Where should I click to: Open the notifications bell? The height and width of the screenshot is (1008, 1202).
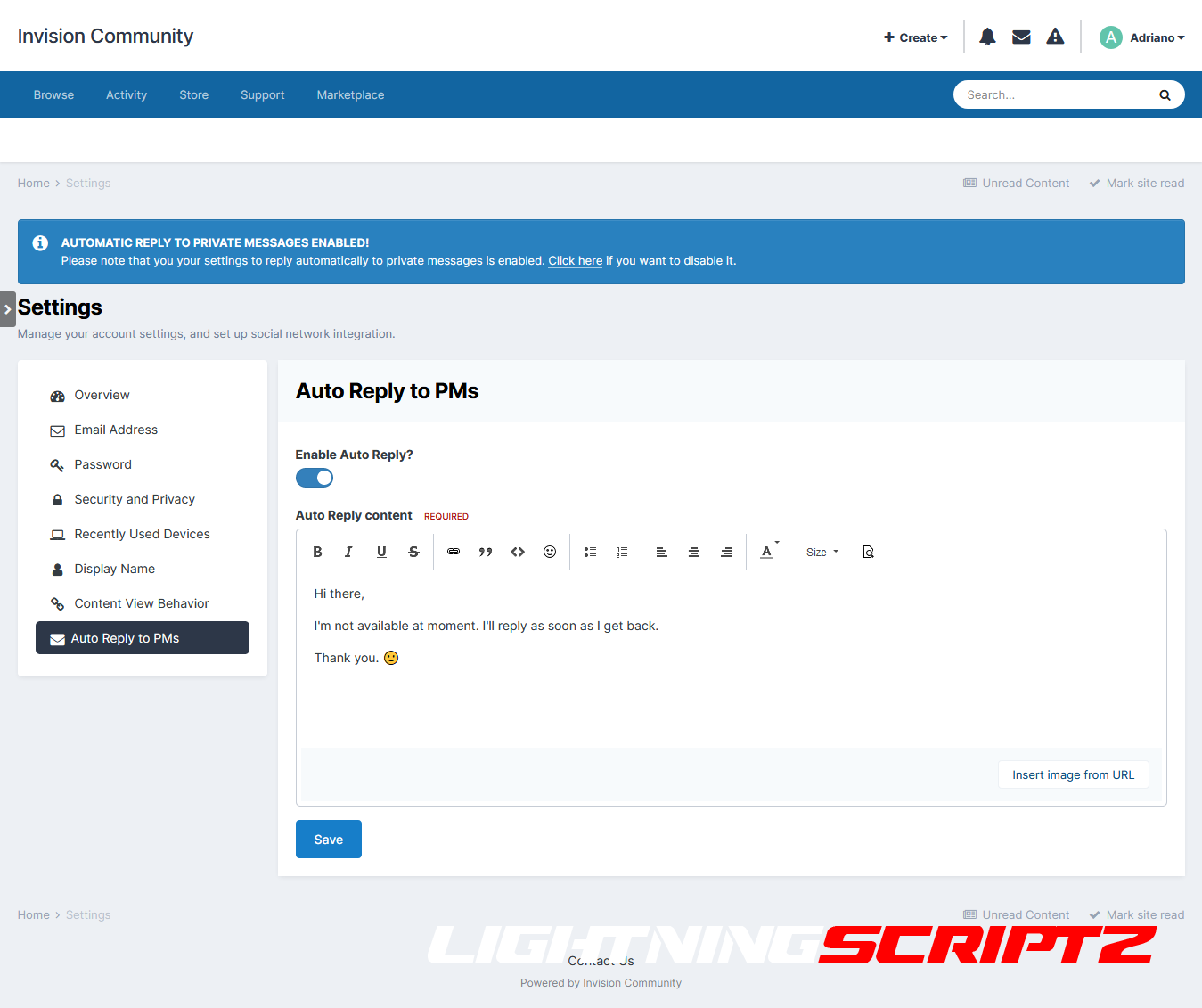[x=987, y=37]
